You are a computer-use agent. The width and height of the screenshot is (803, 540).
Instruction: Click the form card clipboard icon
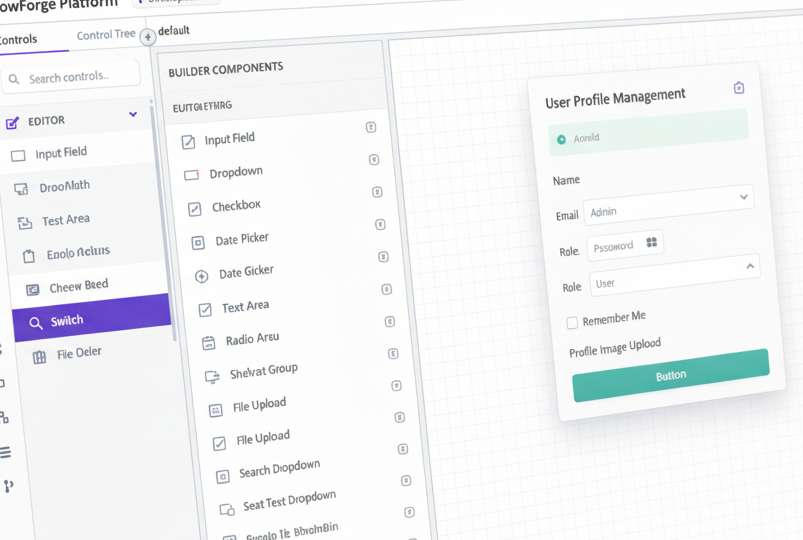739,88
